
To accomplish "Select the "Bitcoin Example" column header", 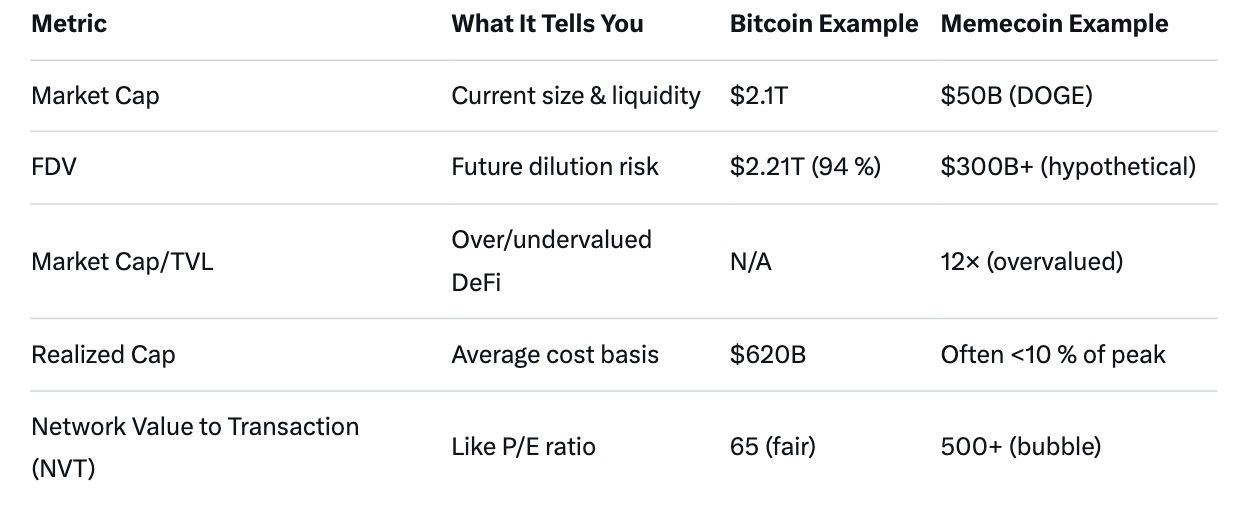I will point(824,24).
